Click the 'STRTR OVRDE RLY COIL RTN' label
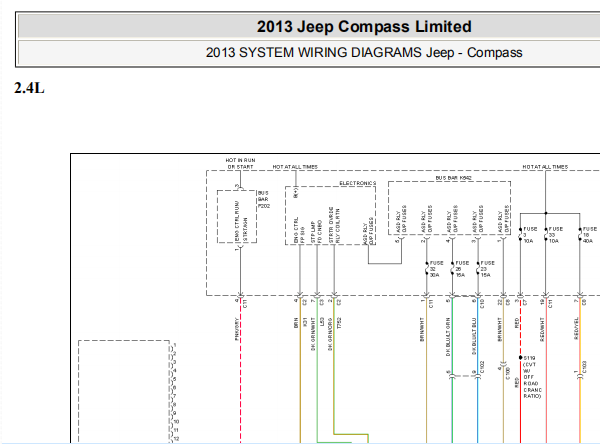This screenshot has height=444, width=600. pyautogui.click(x=334, y=225)
